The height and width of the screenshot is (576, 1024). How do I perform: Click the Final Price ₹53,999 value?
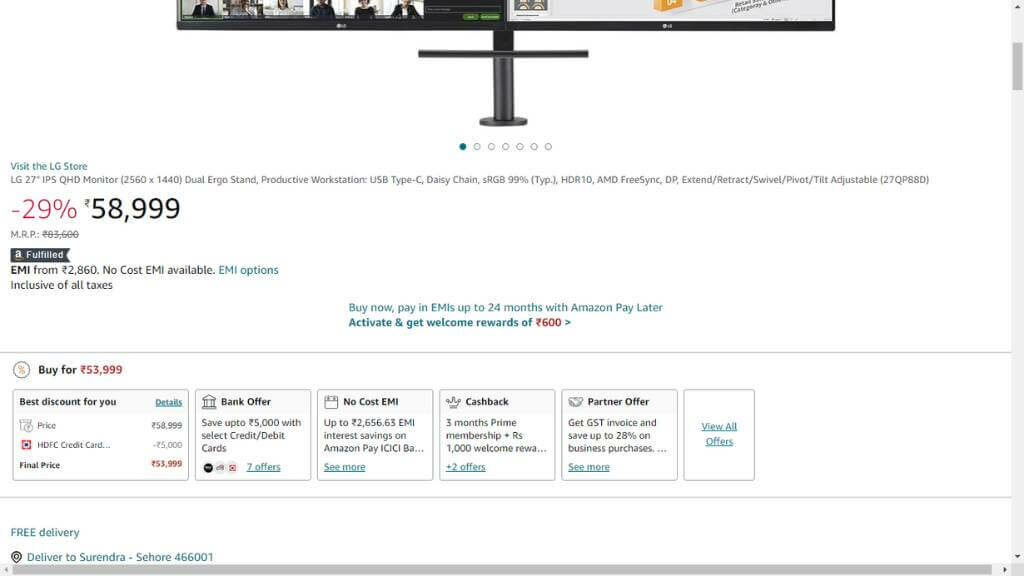[x=167, y=464]
